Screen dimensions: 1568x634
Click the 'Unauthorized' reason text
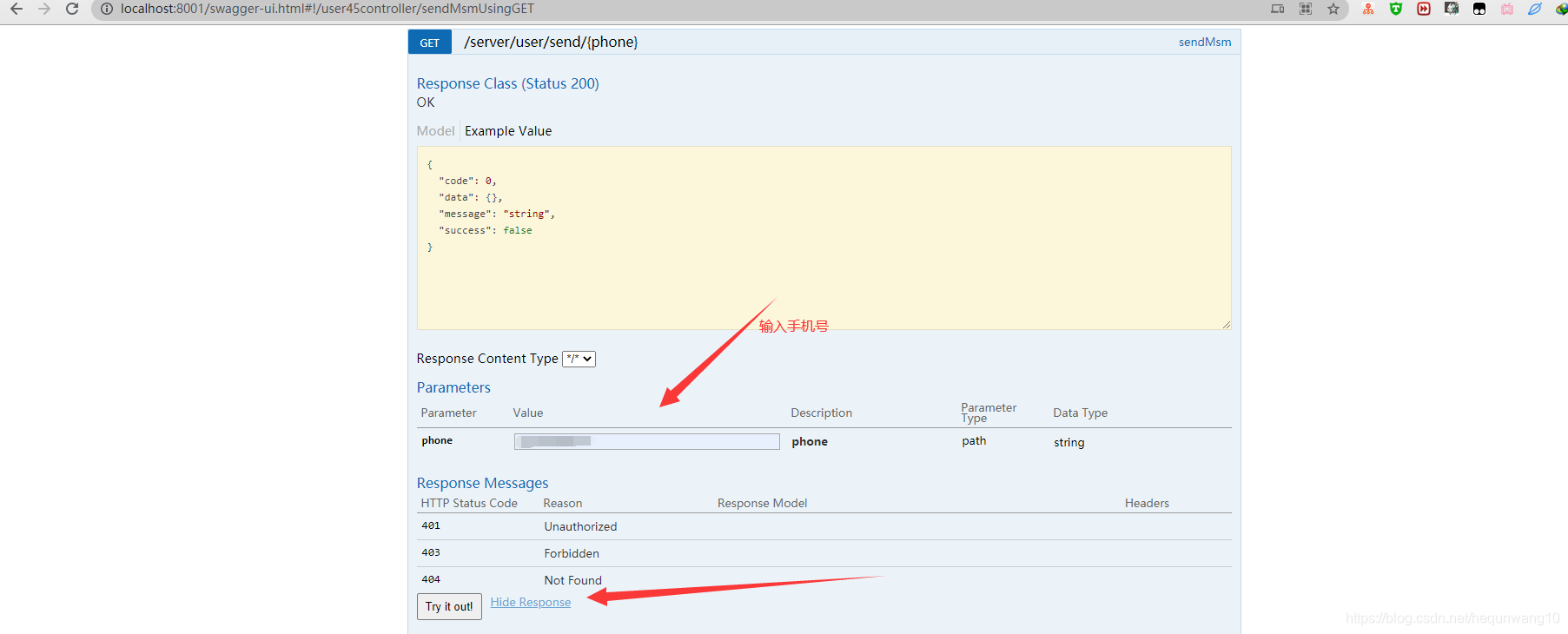pyautogui.click(x=580, y=526)
